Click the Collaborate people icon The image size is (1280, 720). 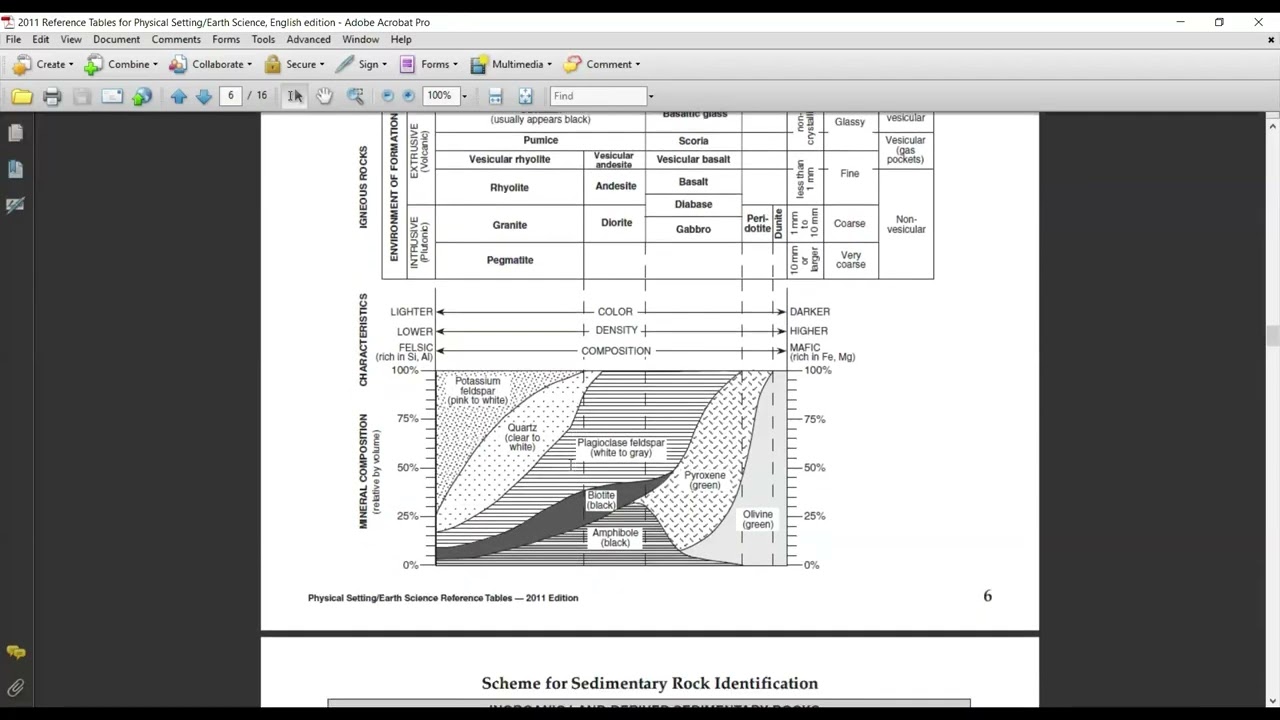tap(178, 64)
